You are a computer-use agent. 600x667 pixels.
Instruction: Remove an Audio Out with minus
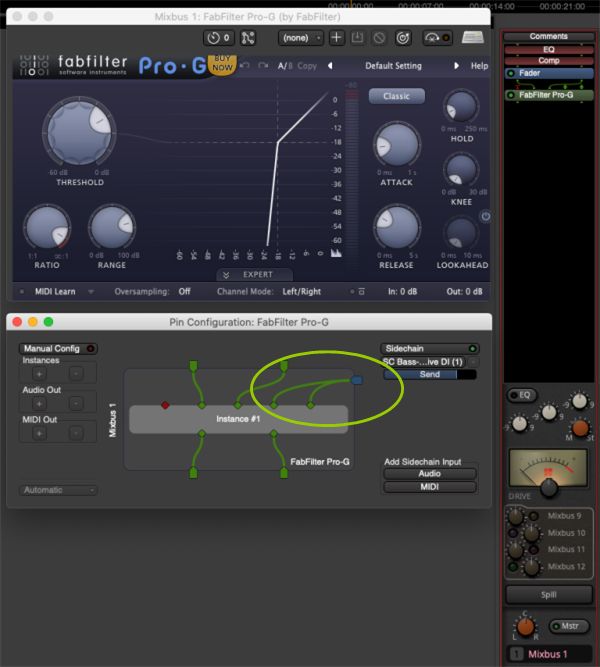click(x=76, y=403)
